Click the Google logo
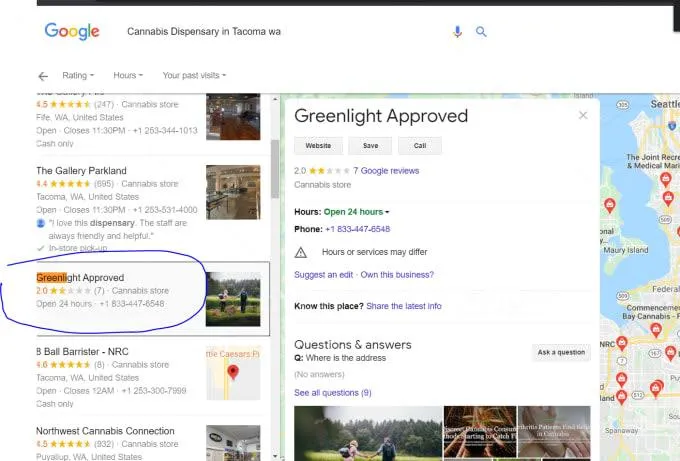Image resolution: width=680 pixels, height=461 pixels. pos(72,31)
